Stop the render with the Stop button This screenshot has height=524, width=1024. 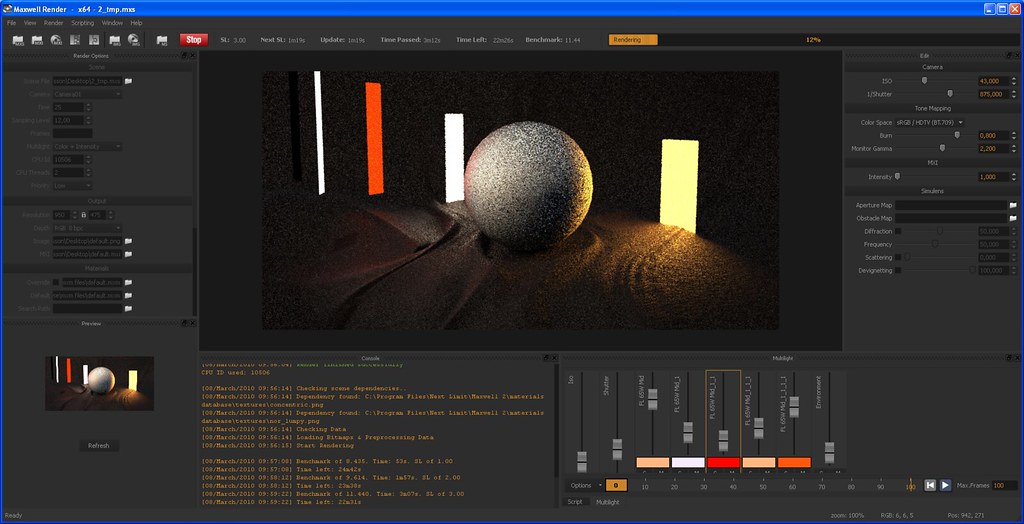pos(194,40)
